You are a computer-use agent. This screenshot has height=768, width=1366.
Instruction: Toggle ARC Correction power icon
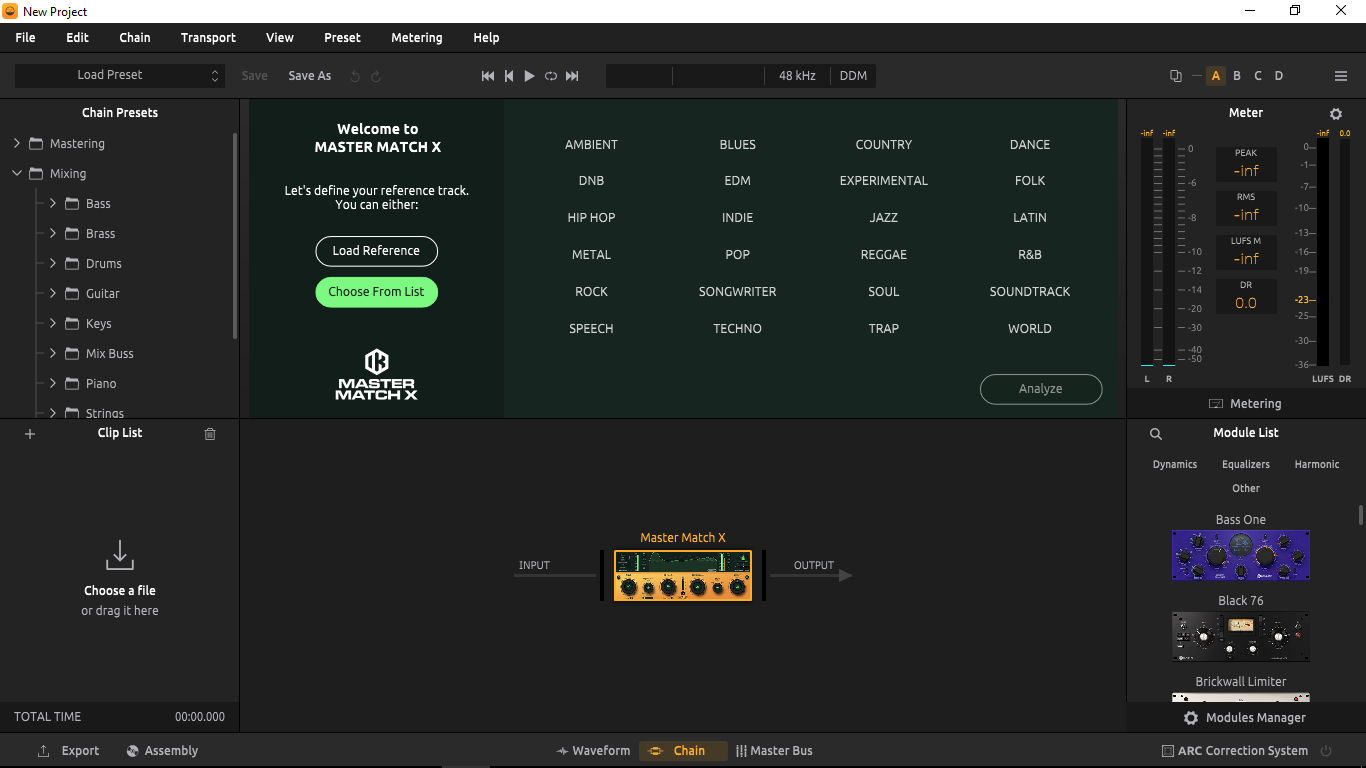click(1327, 751)
